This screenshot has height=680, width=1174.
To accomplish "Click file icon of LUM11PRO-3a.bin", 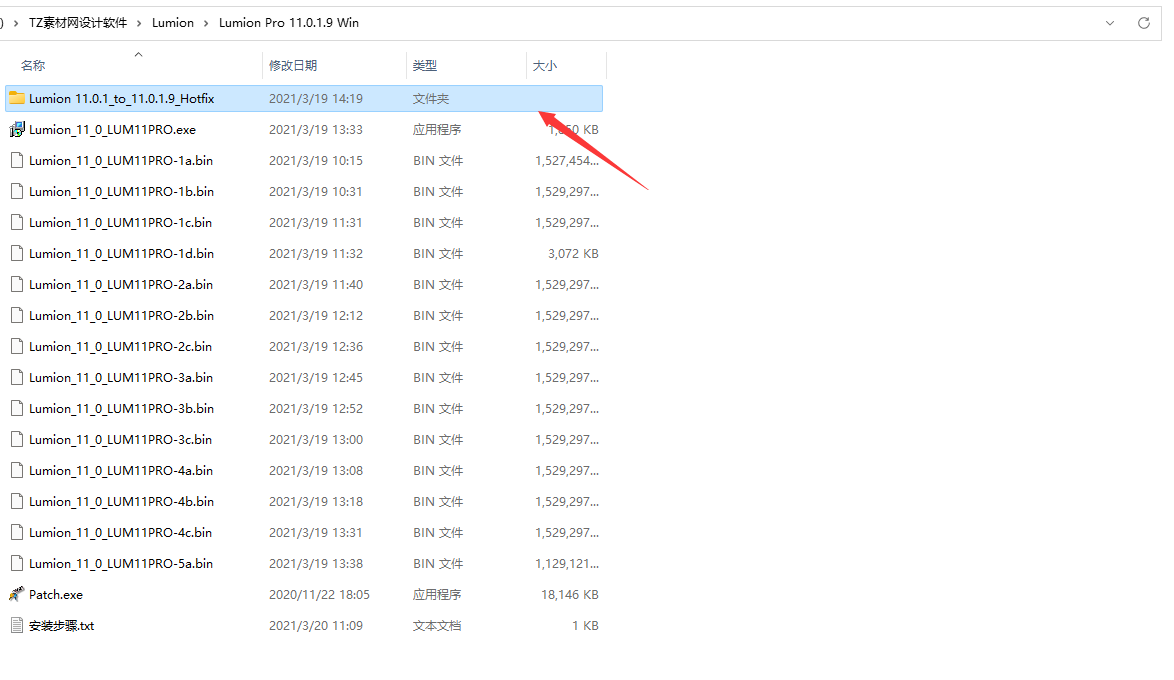I will pos(16,377).
